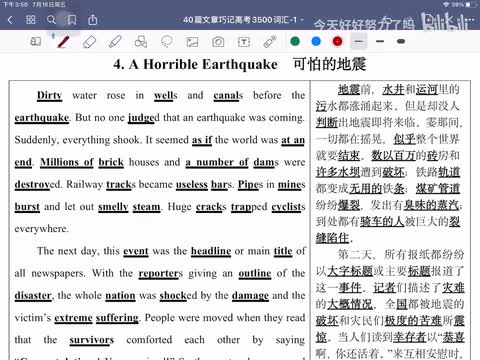Tap the battery indicator in status bar
This screenshot has height=360, width=480.
471,5
